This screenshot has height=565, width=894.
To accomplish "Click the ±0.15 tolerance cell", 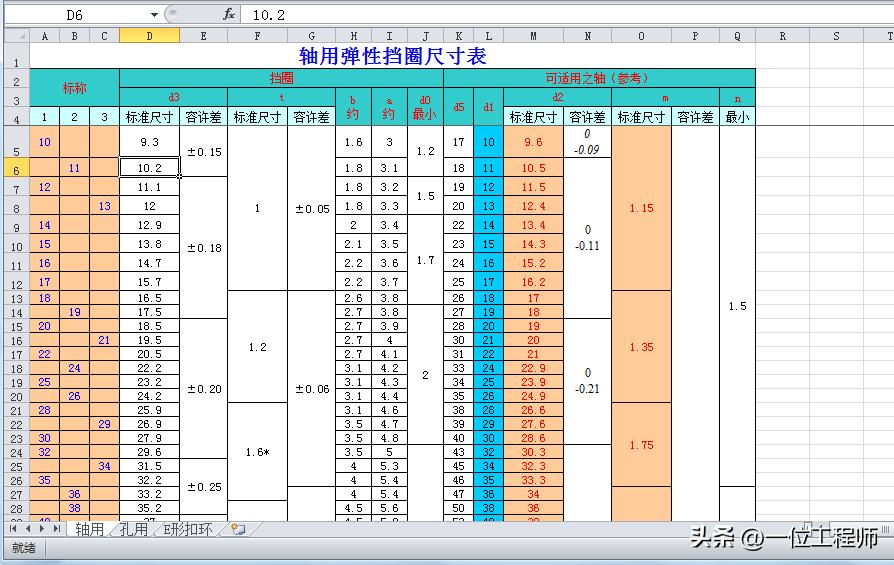I will pyautogui.click(x=204, y=151).
